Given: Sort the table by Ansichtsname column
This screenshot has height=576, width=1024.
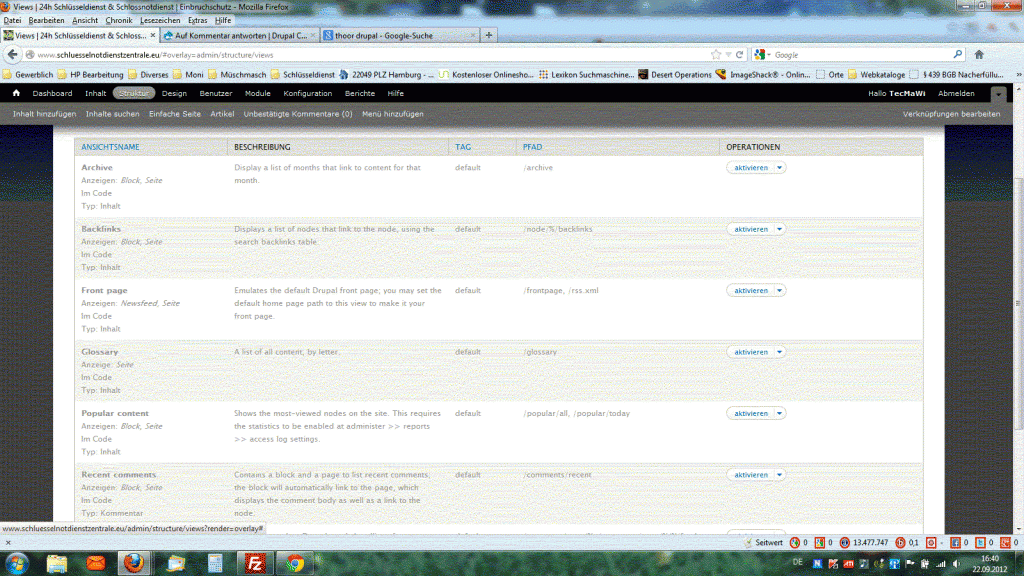Looking at the screenshot, I should (110, 147).
